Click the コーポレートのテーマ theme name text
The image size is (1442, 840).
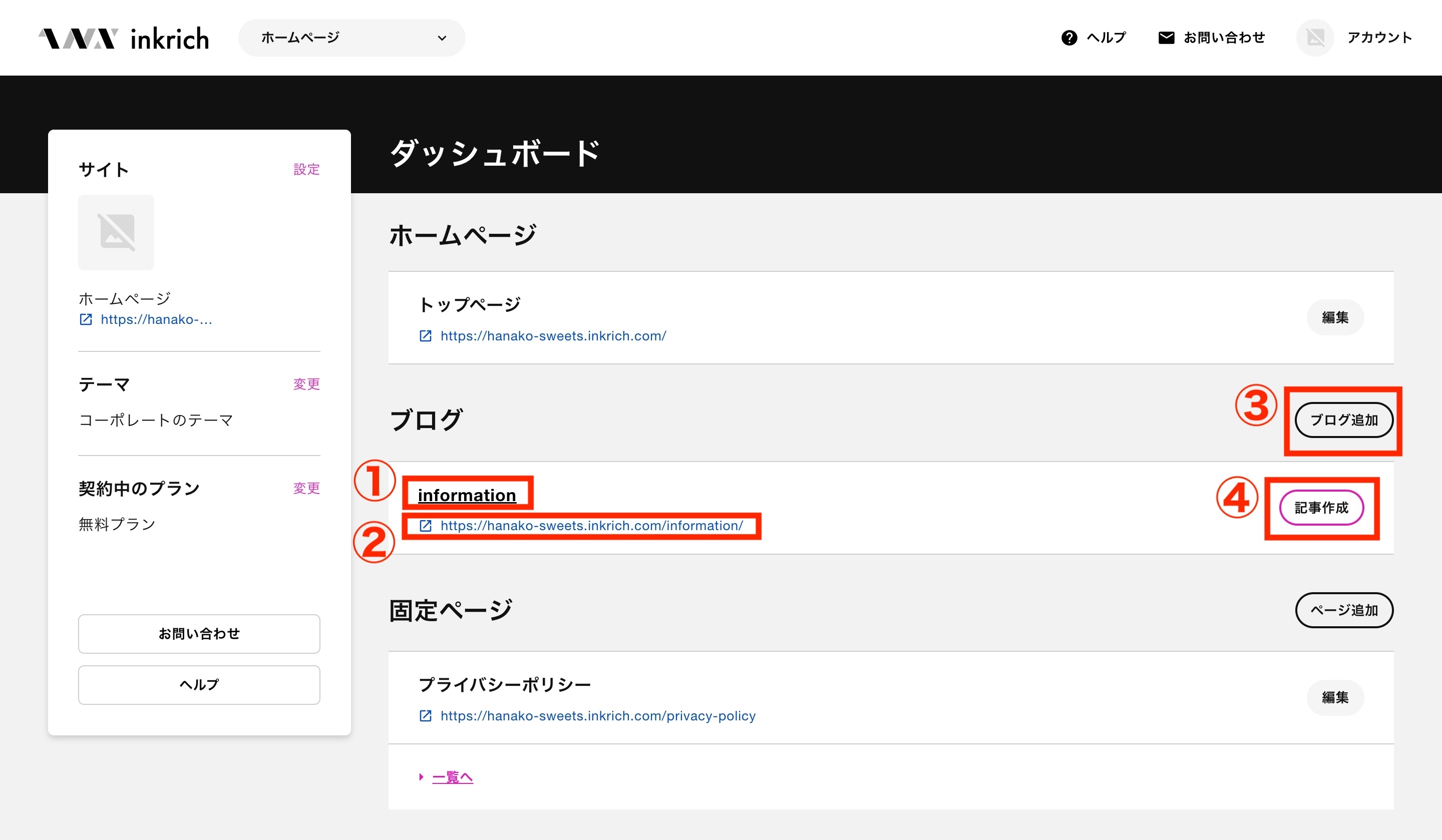tap(156, 421)
